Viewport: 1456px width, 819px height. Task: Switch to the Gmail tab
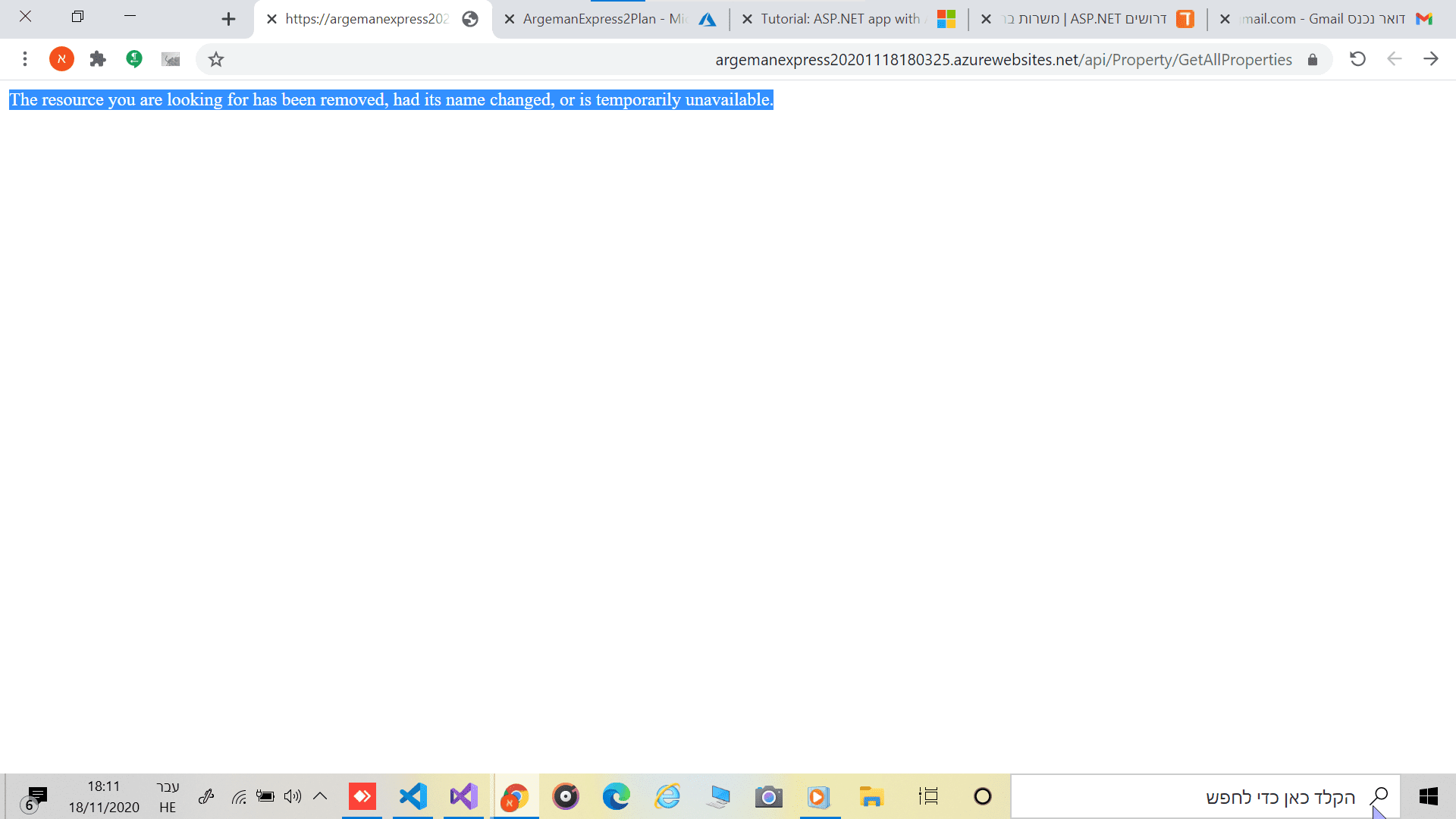click(x=1323, y=19)
